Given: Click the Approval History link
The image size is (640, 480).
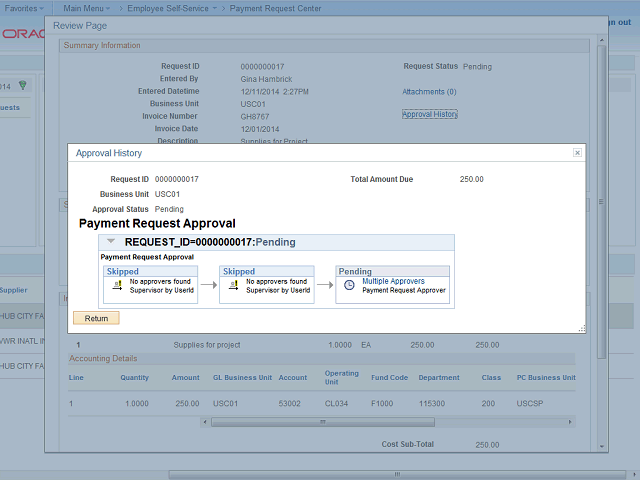Looking at the screenshot, I should point(430,115).
